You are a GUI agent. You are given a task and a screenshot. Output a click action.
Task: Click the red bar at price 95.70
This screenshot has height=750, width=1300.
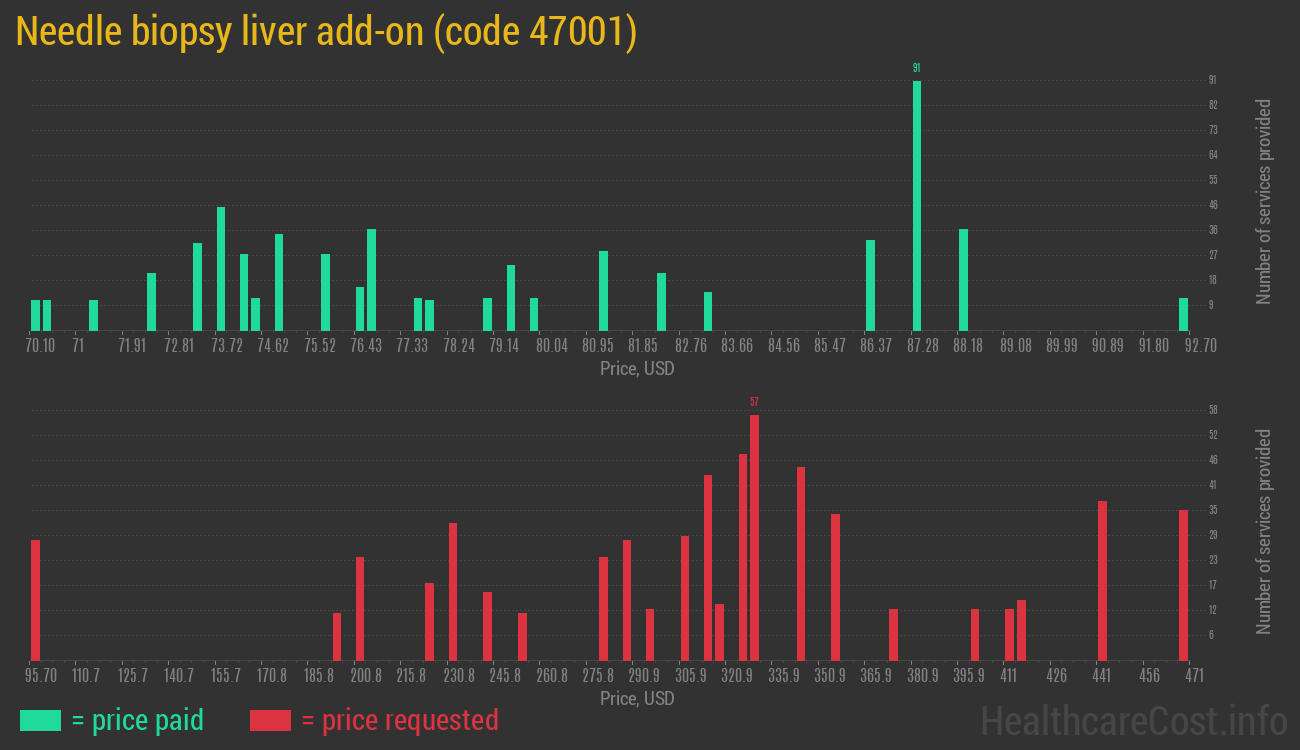[36, 600]
